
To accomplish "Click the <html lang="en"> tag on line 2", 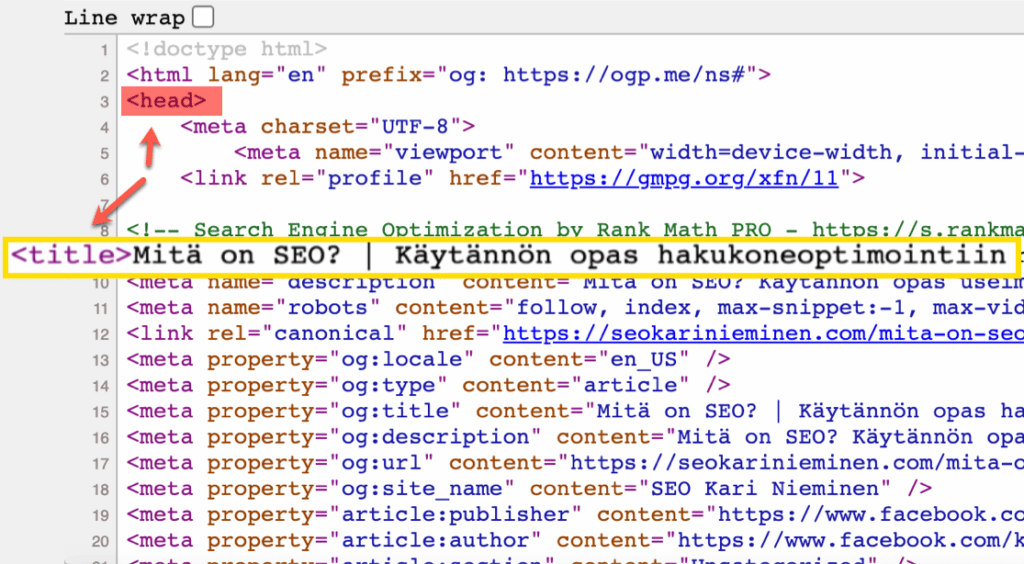I will pos(449,75).
